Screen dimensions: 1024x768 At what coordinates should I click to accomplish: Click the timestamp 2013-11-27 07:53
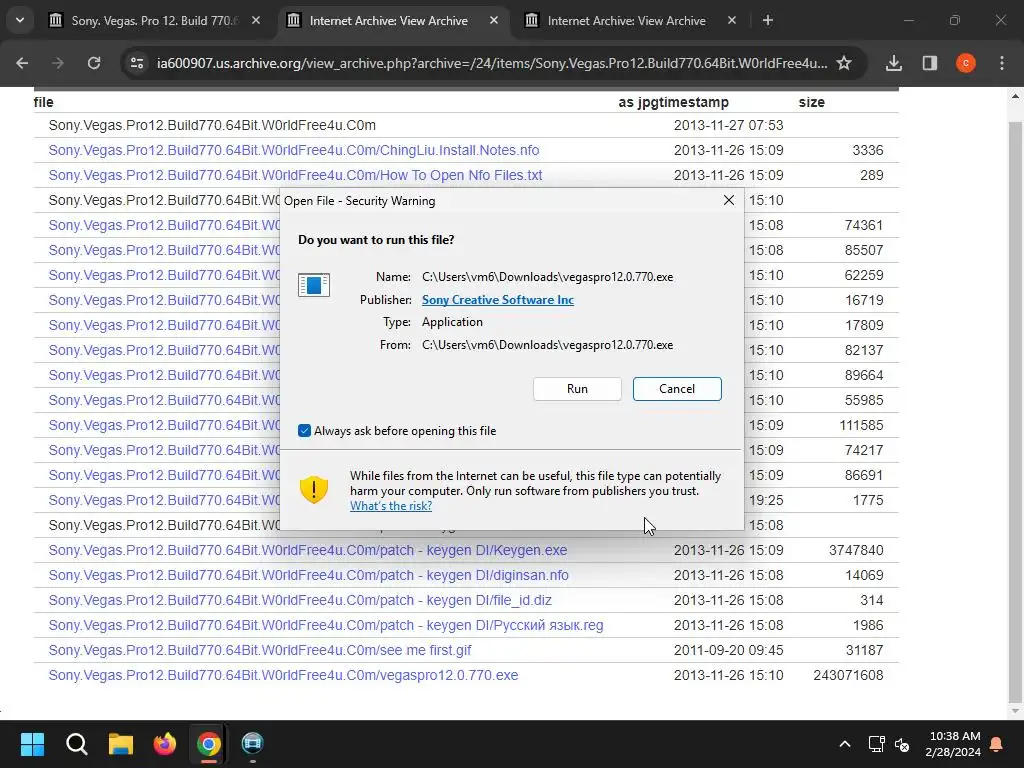pyautogui.click(x=728, y=125)
